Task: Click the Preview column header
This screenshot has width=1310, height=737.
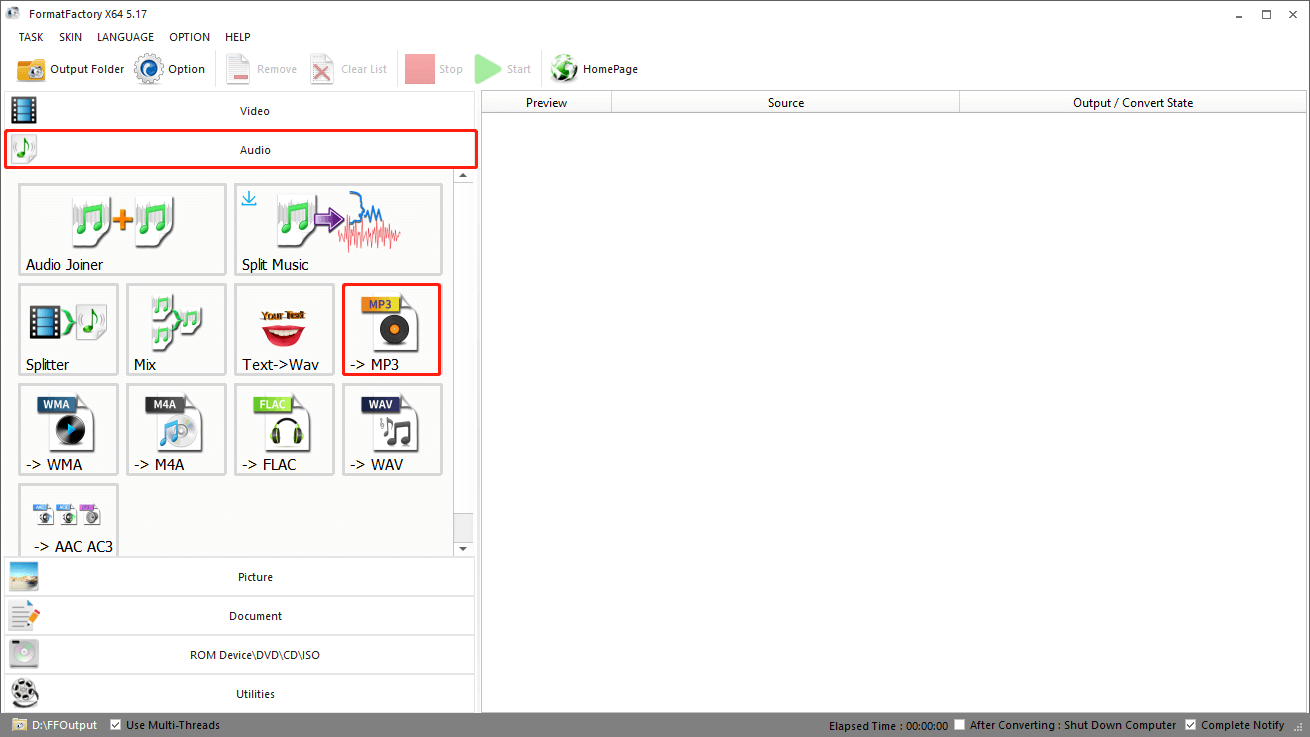Action: [x=546, y=102]
